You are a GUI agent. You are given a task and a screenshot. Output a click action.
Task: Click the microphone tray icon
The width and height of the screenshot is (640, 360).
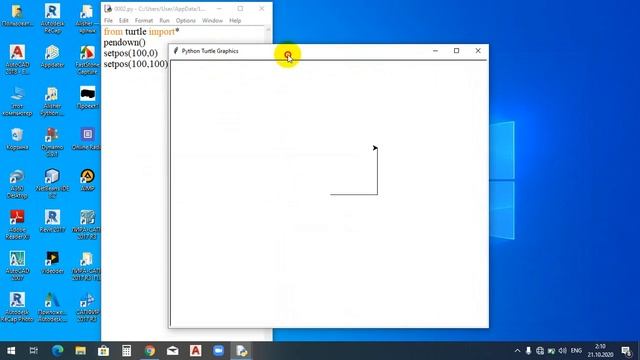coord(529,351)
